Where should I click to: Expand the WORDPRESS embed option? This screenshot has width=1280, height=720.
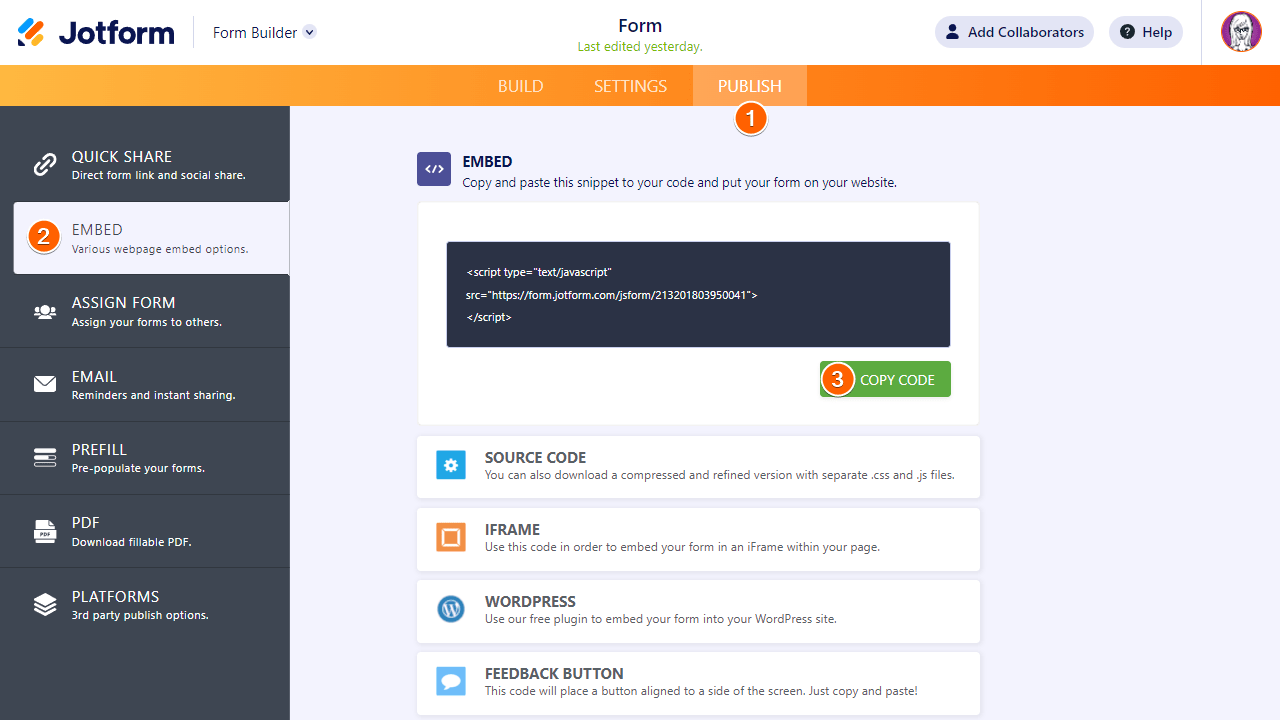point(698,610)
